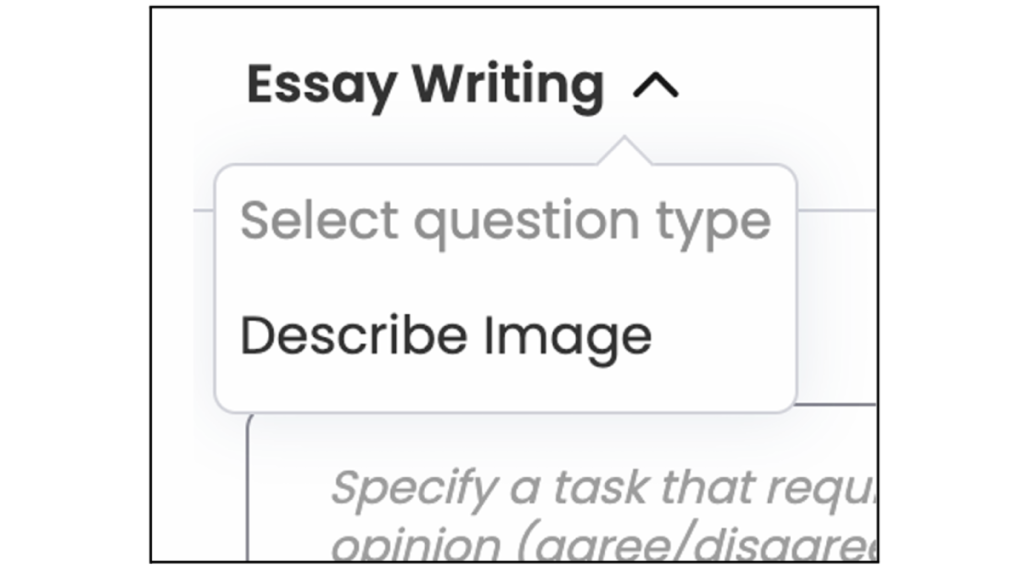The image size is (1024, 576).
Task: Collapse the Essay Writing dropdown
Action: point(656,88)
